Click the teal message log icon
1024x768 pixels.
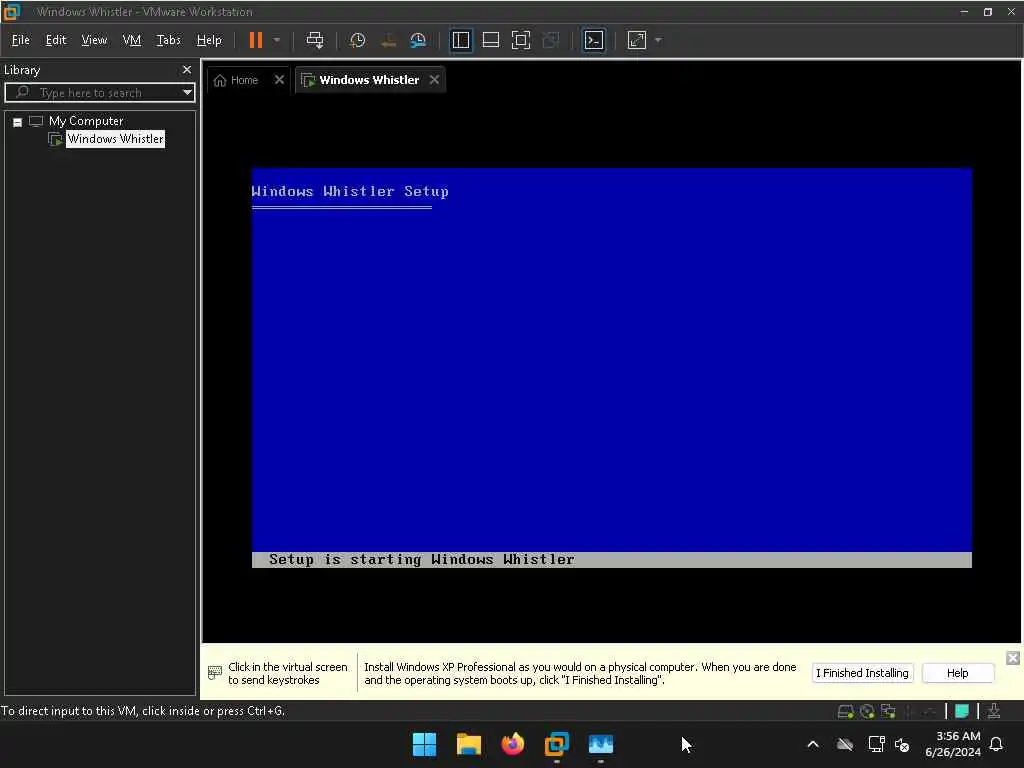coord(962,712)
